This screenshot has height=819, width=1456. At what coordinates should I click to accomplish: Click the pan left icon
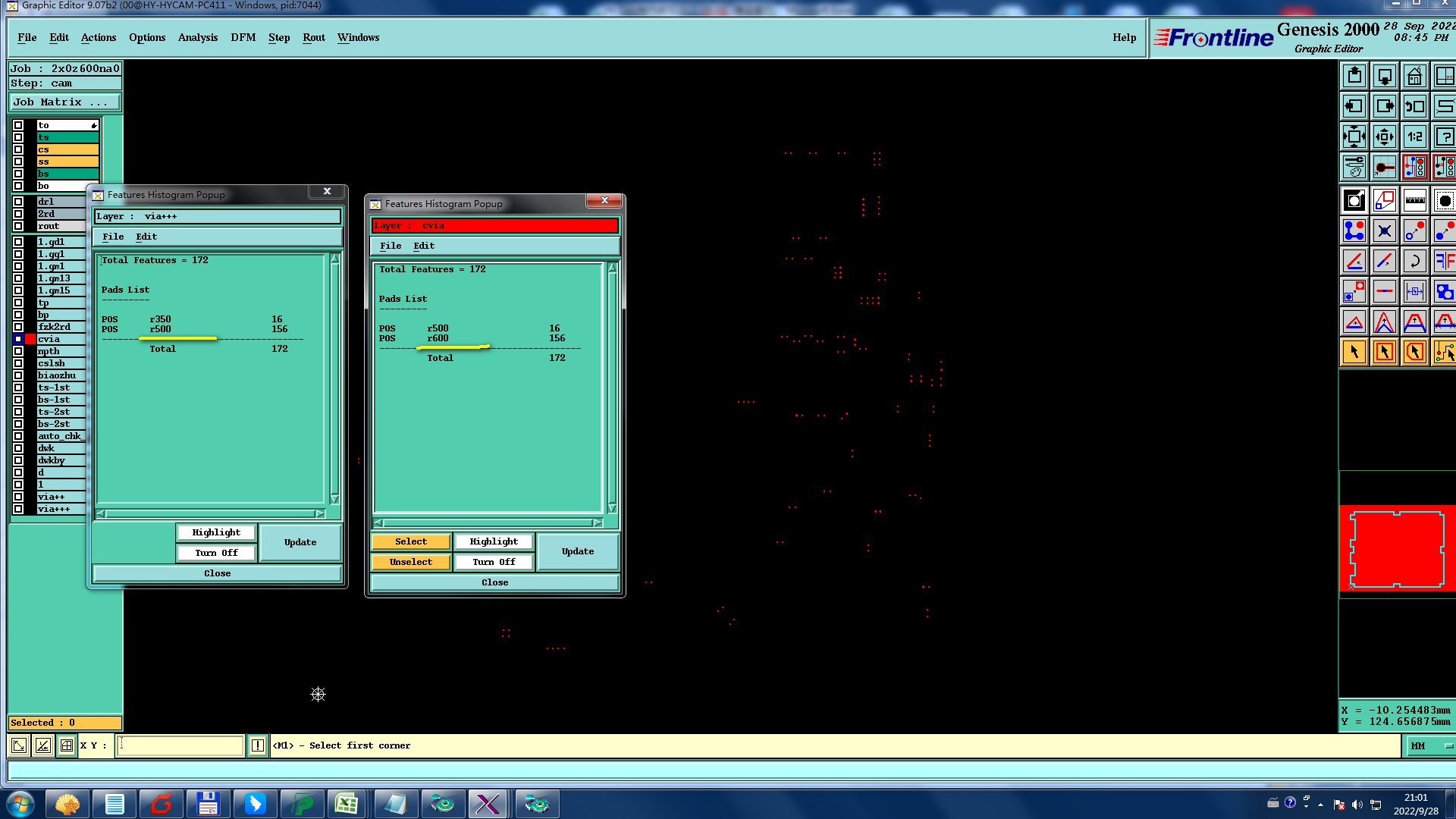coord(1354,106)
